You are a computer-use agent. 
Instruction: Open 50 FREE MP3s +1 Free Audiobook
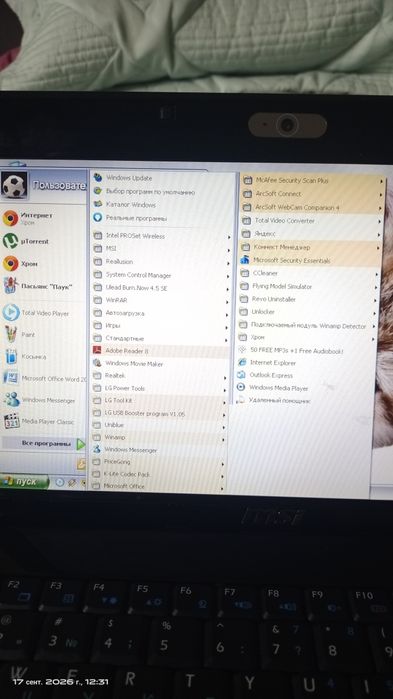pyautogui.click(x=307, y=351)
